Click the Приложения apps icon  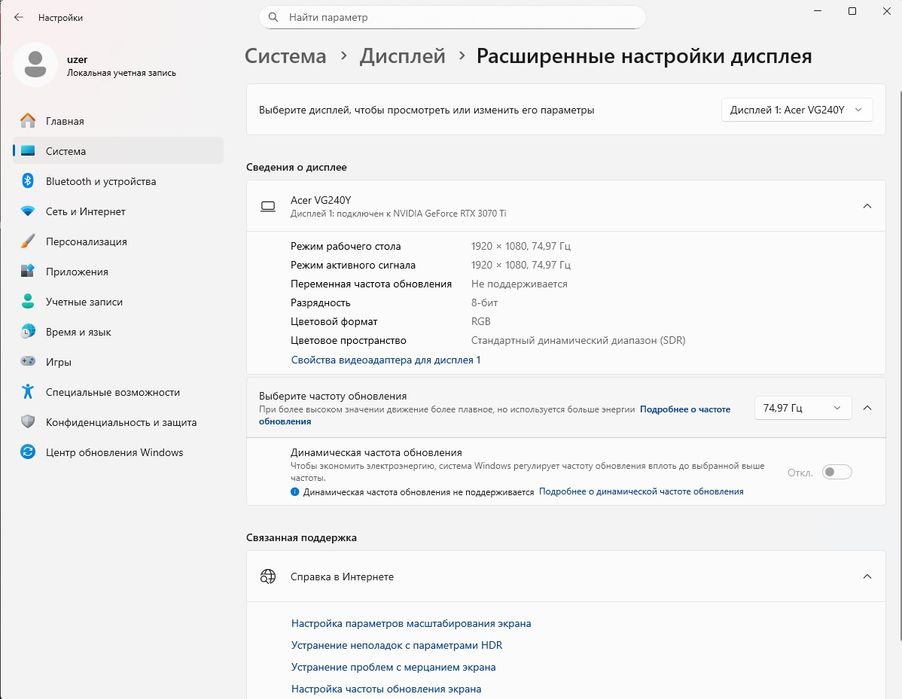(x=28, y=271)
